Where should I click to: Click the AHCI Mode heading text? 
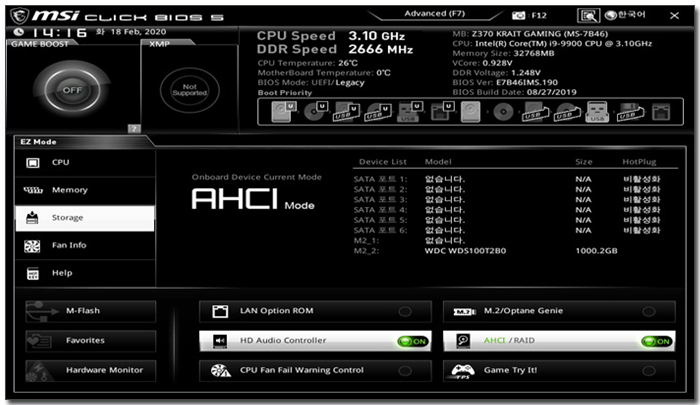point(253,199)
